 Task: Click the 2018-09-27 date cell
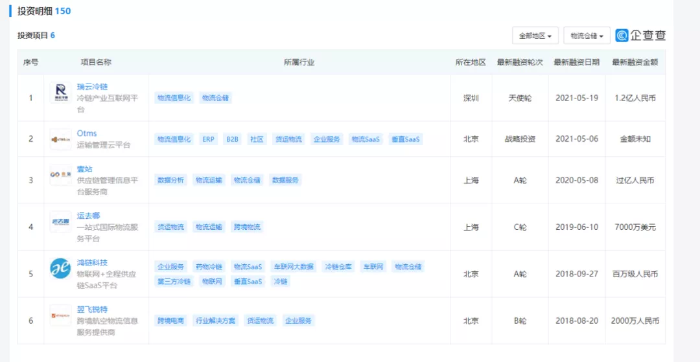point(577,274)
